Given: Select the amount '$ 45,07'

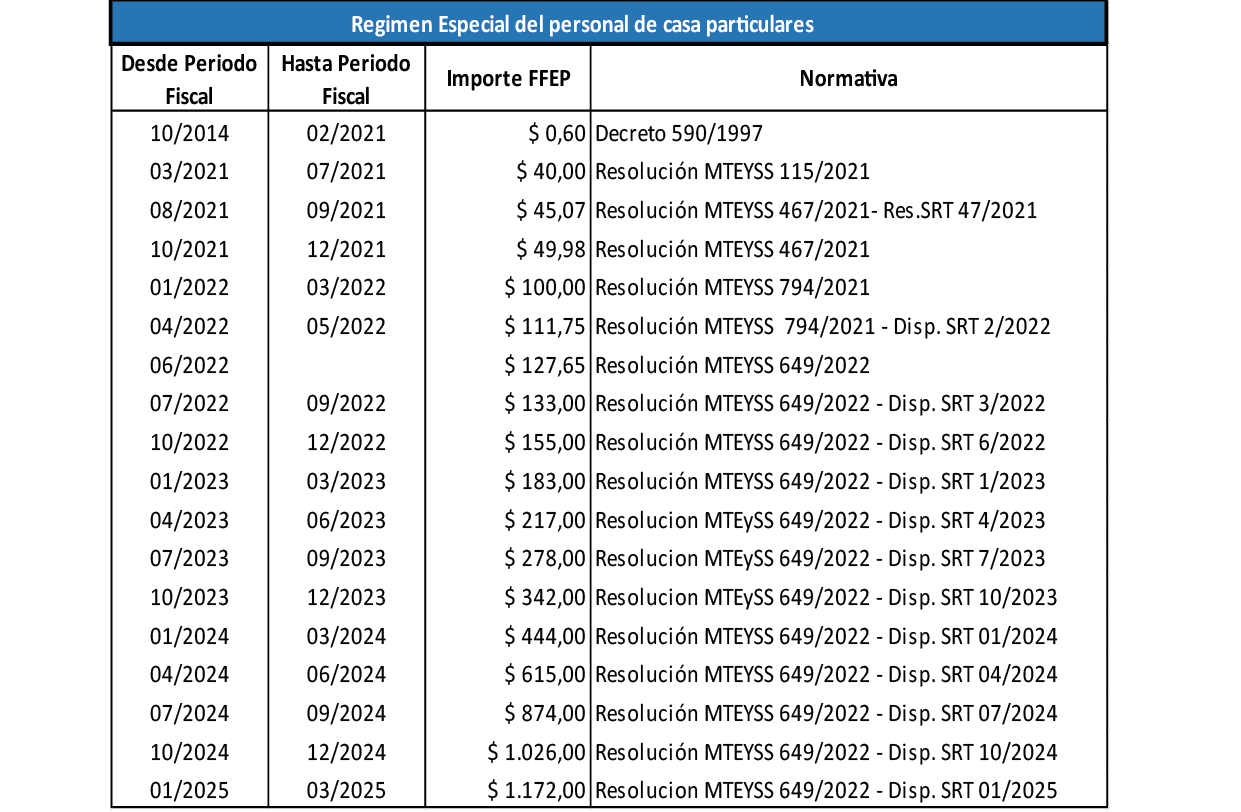Looking at the screenshot, I should click(551, 210).
